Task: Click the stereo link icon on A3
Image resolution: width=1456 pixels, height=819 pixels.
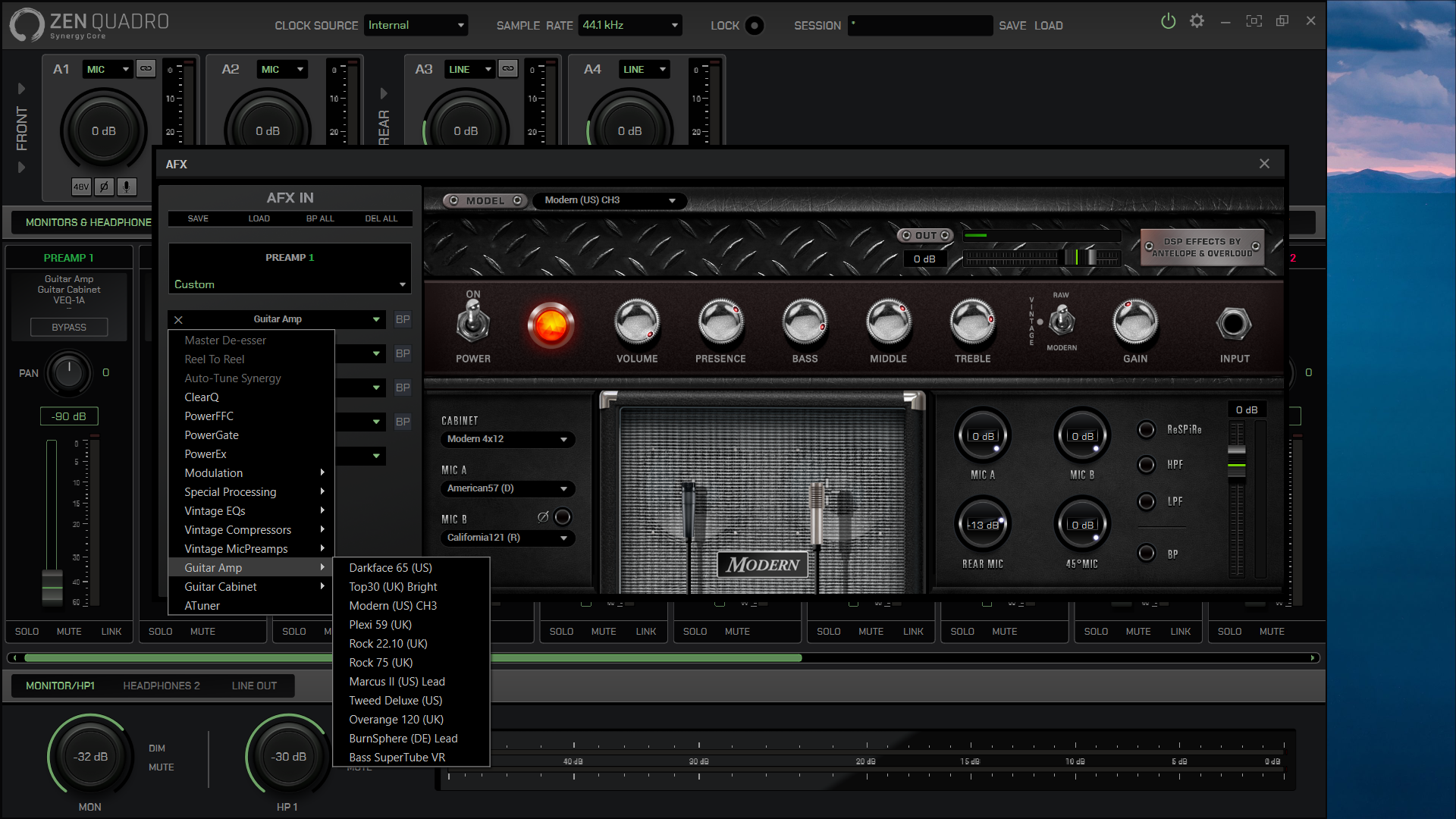Action: pyautogui.click(x=508, y=69)
